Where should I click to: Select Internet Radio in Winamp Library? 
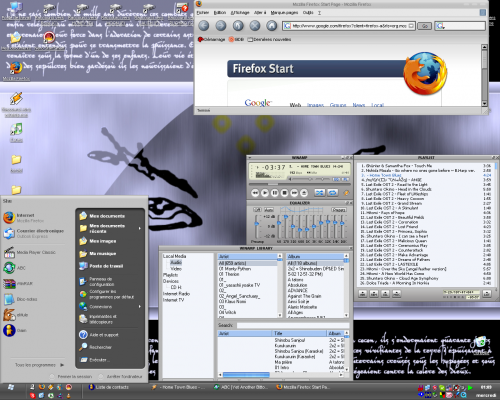coord(176,294)
